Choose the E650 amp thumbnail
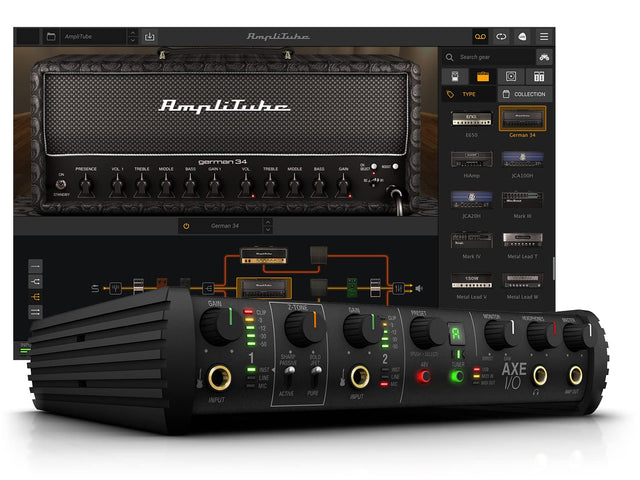 471,119
